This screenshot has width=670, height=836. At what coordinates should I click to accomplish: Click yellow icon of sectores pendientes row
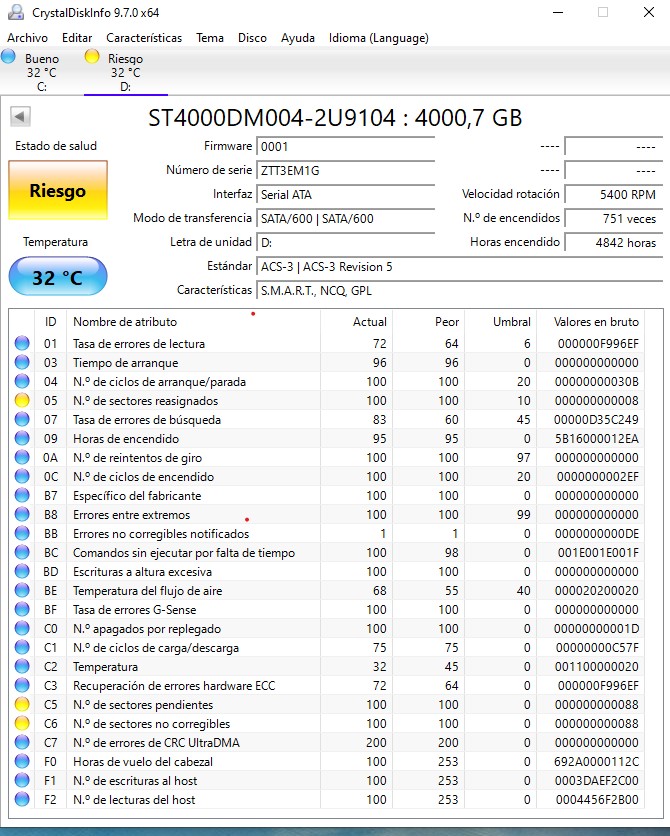pyautogui.click(x=22, y=705)
